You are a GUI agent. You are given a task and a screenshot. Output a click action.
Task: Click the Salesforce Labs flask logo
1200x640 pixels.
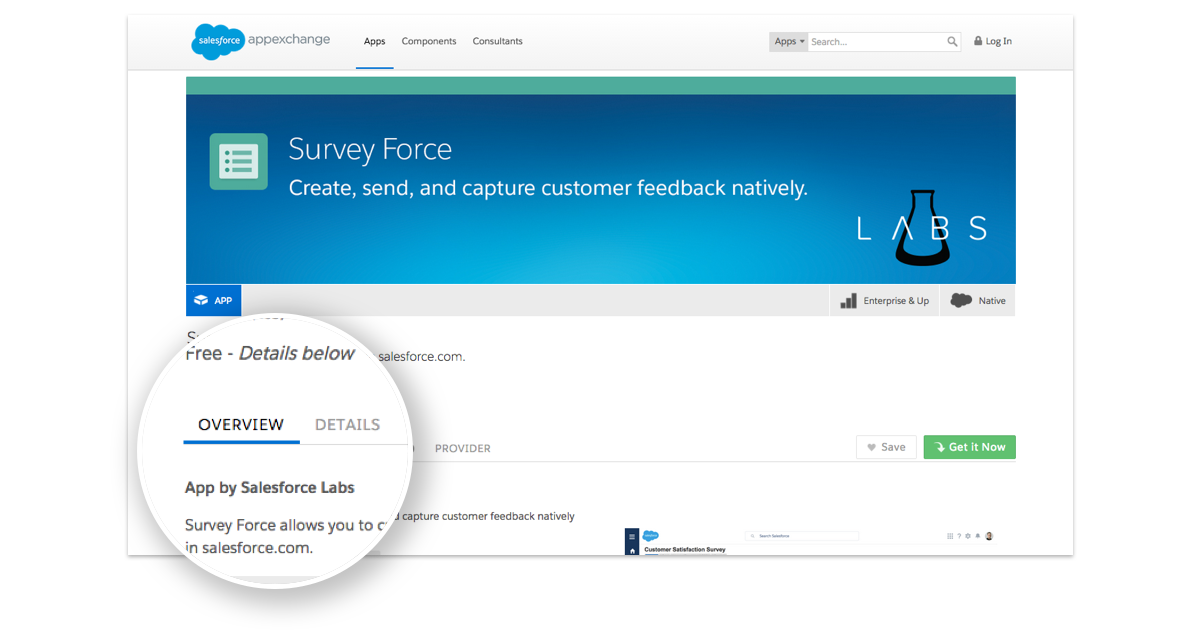pyautogui.click(x=921, y=228)
